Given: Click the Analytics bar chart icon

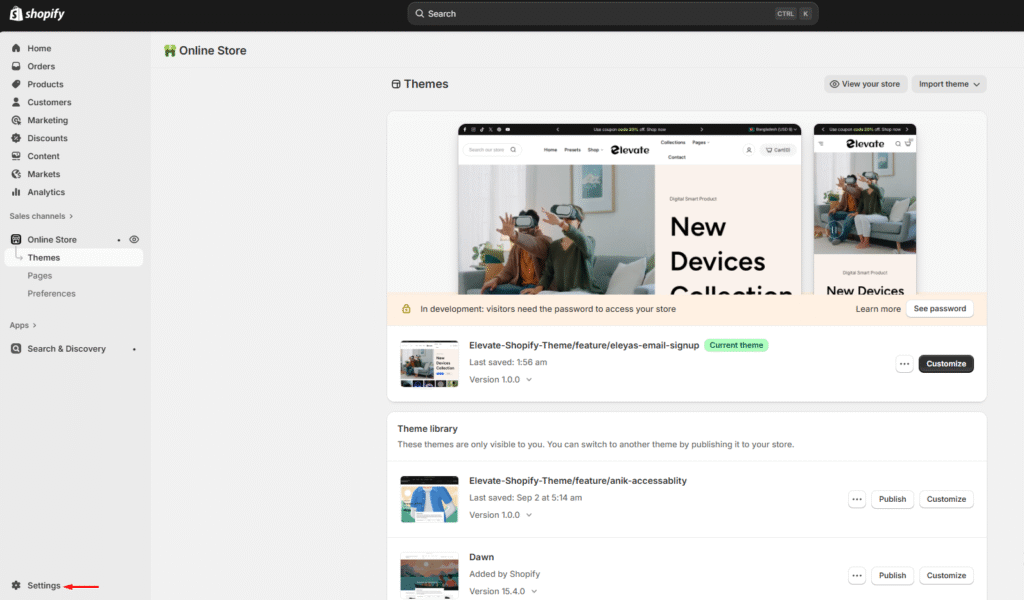Looking at the screenshot, I should tap(16, 192).
